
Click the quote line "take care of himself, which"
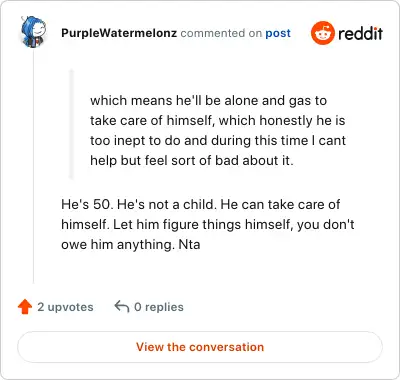[x=217, y=121]
